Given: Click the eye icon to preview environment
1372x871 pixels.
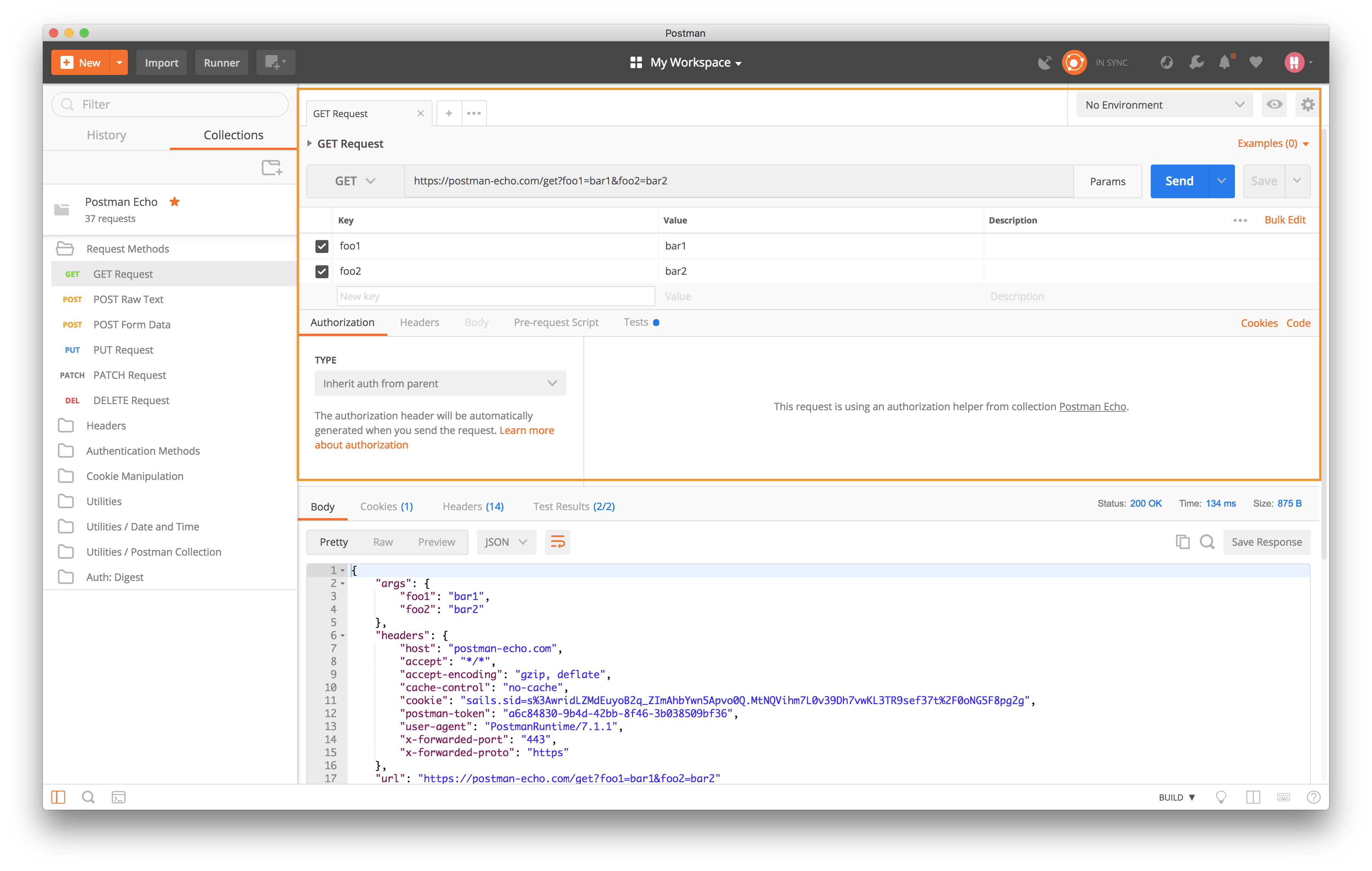Looking at the screenshot, I should coord(1275,104).
